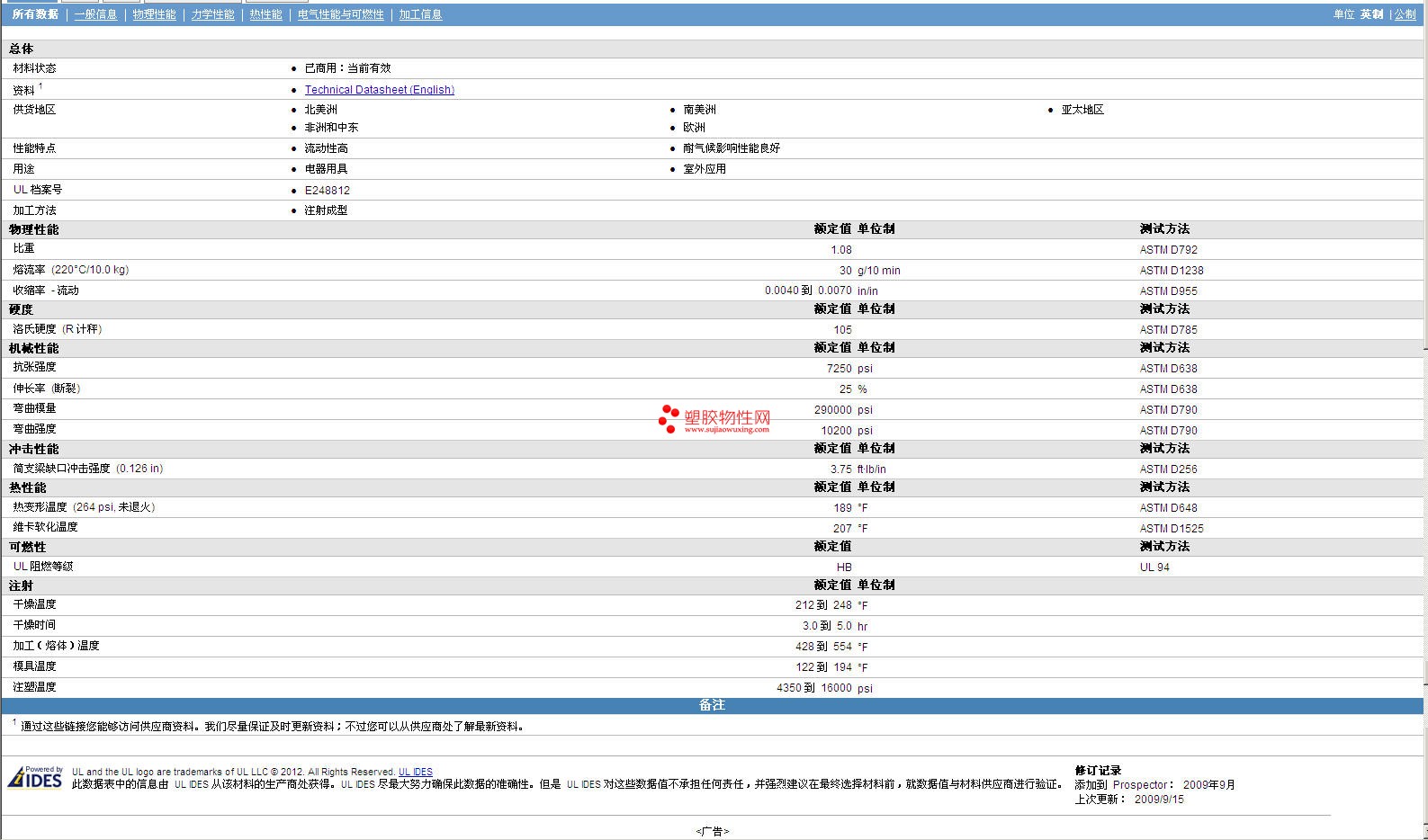Screen dimensions: 1428x840
Task: Click the 电器用具 application entry
Action: point(326,169)
